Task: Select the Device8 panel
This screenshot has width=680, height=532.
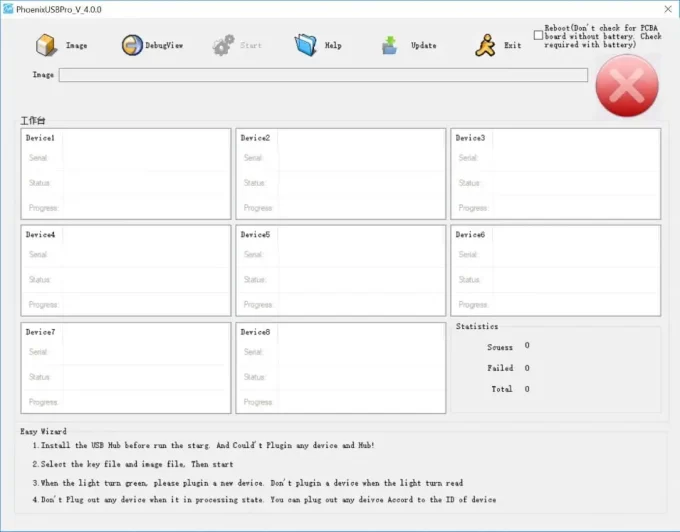Action: [x=341, y=367]
